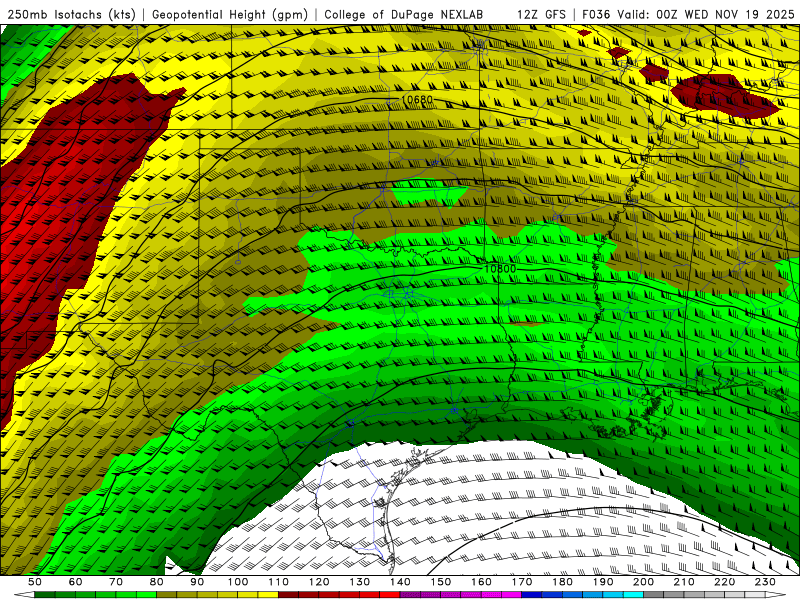Click the 170 value on the color scale
This screenshot has width=800, height=600.
point(522,582)
